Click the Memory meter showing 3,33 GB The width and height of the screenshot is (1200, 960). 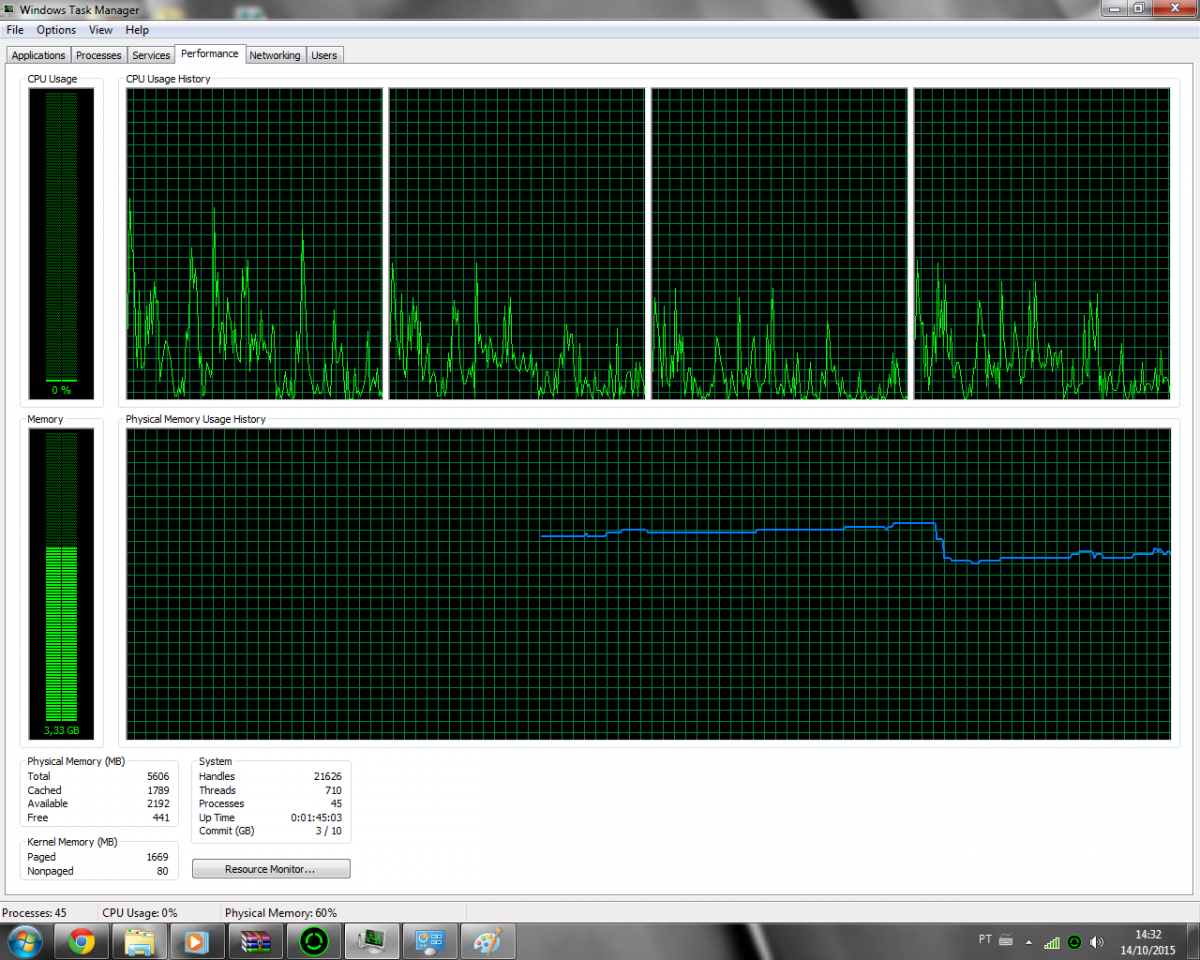61,584
